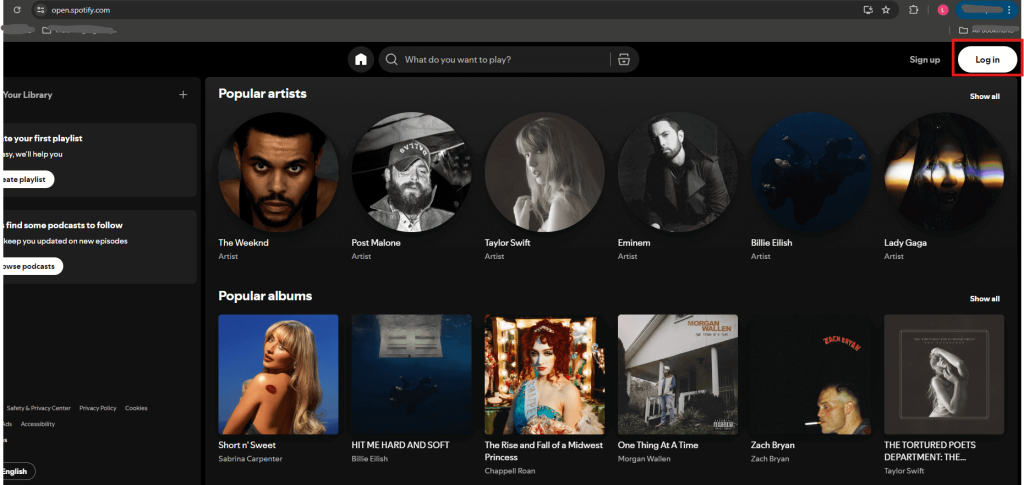Click One Thing At A Time title text
This screenshot has height=485, width=1024.
(658, 445)
